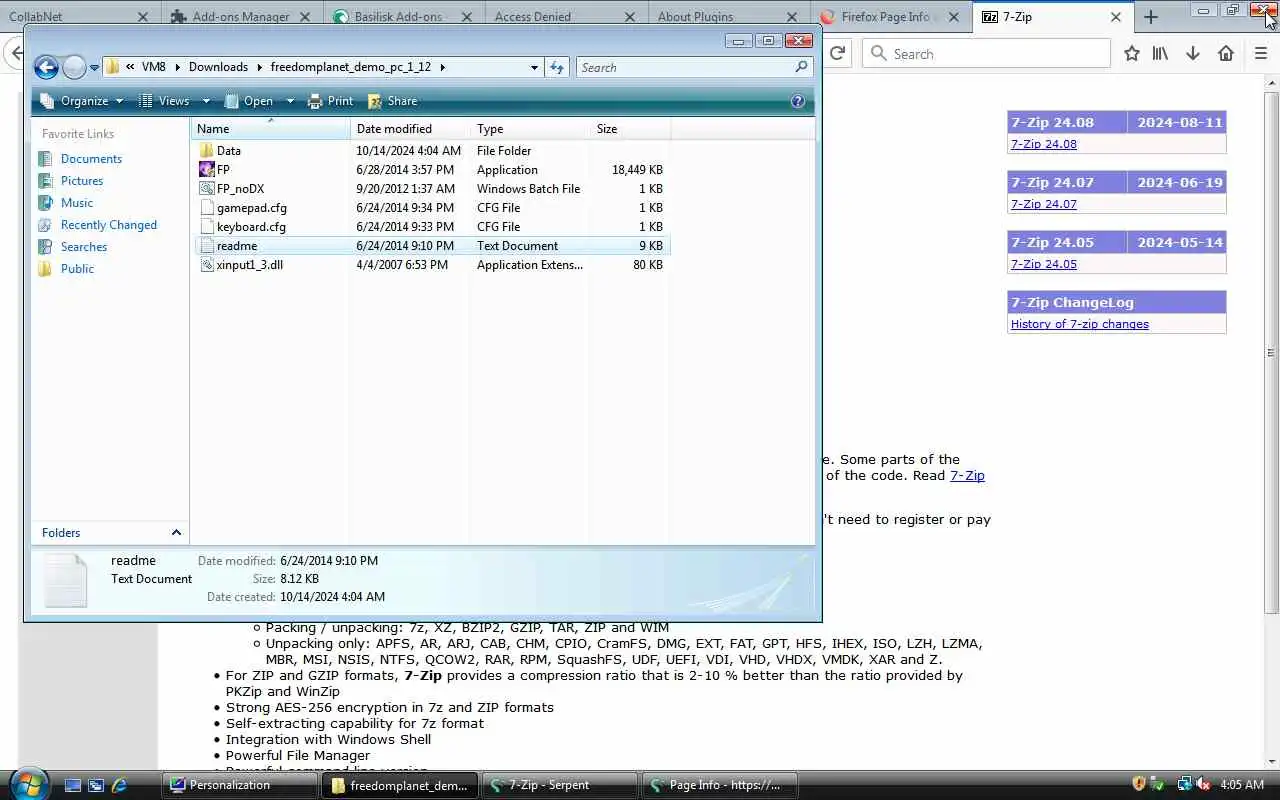Reload the browser page

pos(838,53)
